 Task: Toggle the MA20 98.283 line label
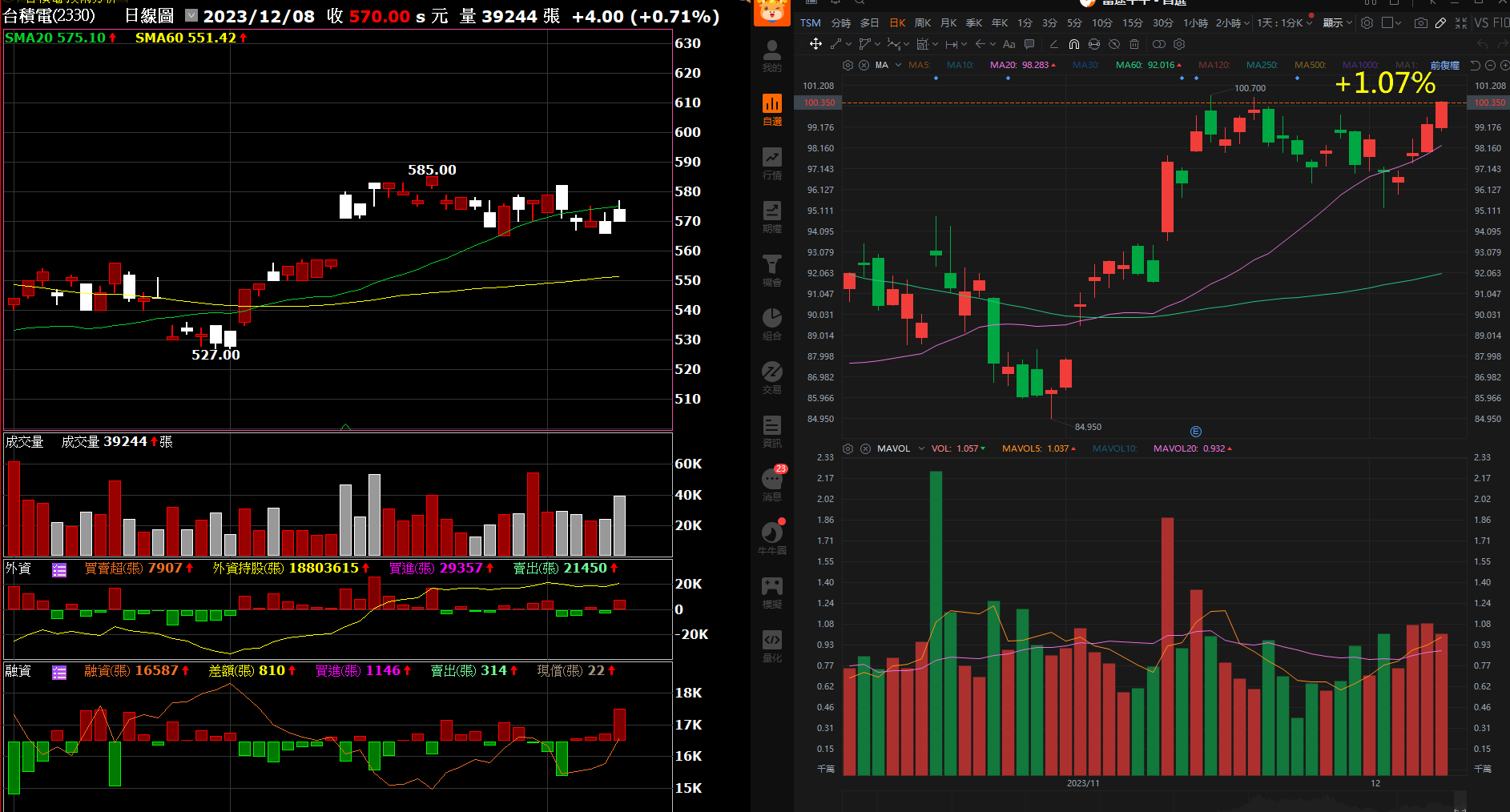click(x=1022, y=65)
